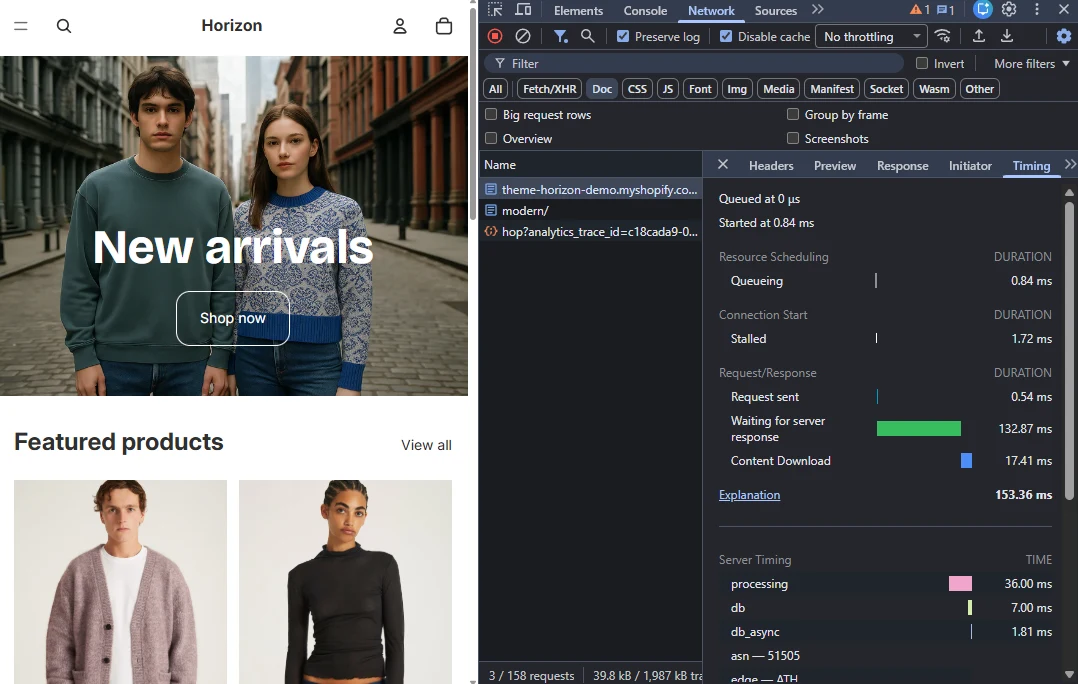Click the Horizon page vertical scrollbar
Image resolution: width=1078 pixels, height=684 pixels.
(x=473, y=114)
